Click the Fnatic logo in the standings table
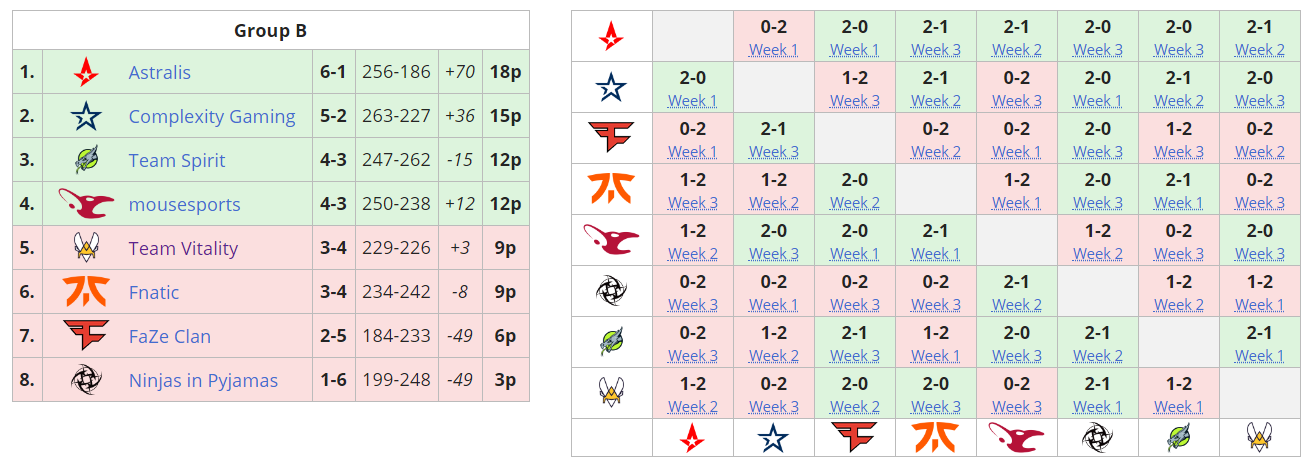The height and width of the screenshot is (460, 1307). (86, 292)
